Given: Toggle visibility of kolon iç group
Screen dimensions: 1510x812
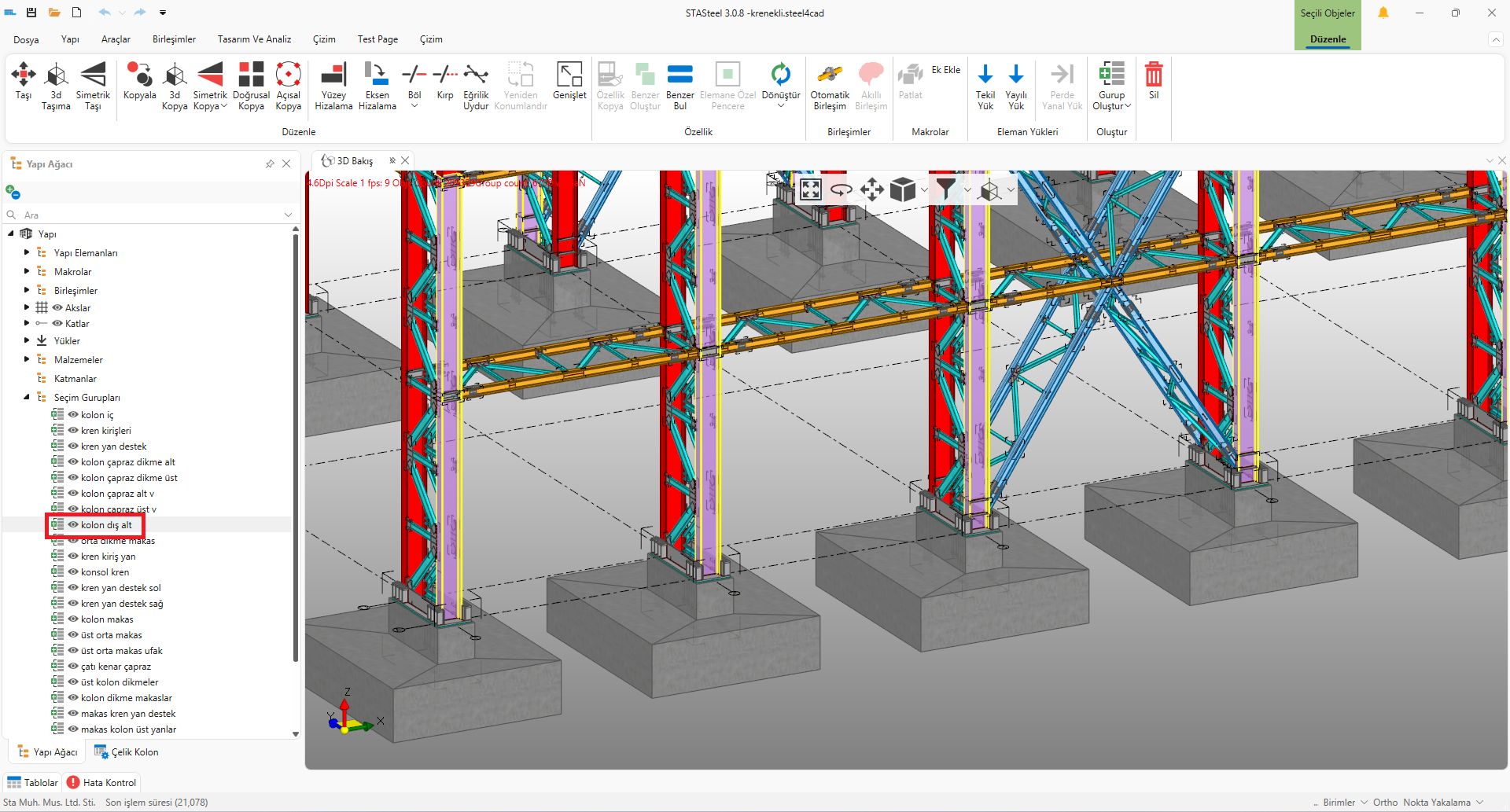Looking at the screenshot, I should click(x=73, y=415).
